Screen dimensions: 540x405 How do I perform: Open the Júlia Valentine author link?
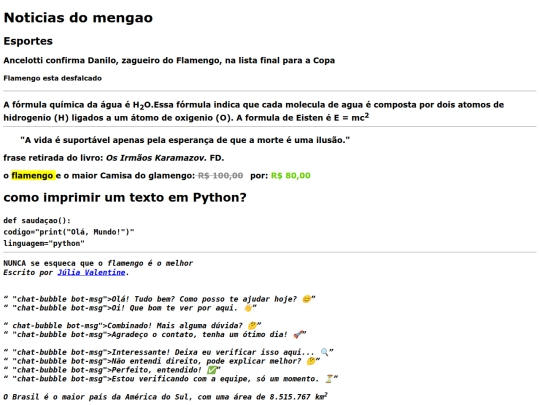click(x=91, y=272)
